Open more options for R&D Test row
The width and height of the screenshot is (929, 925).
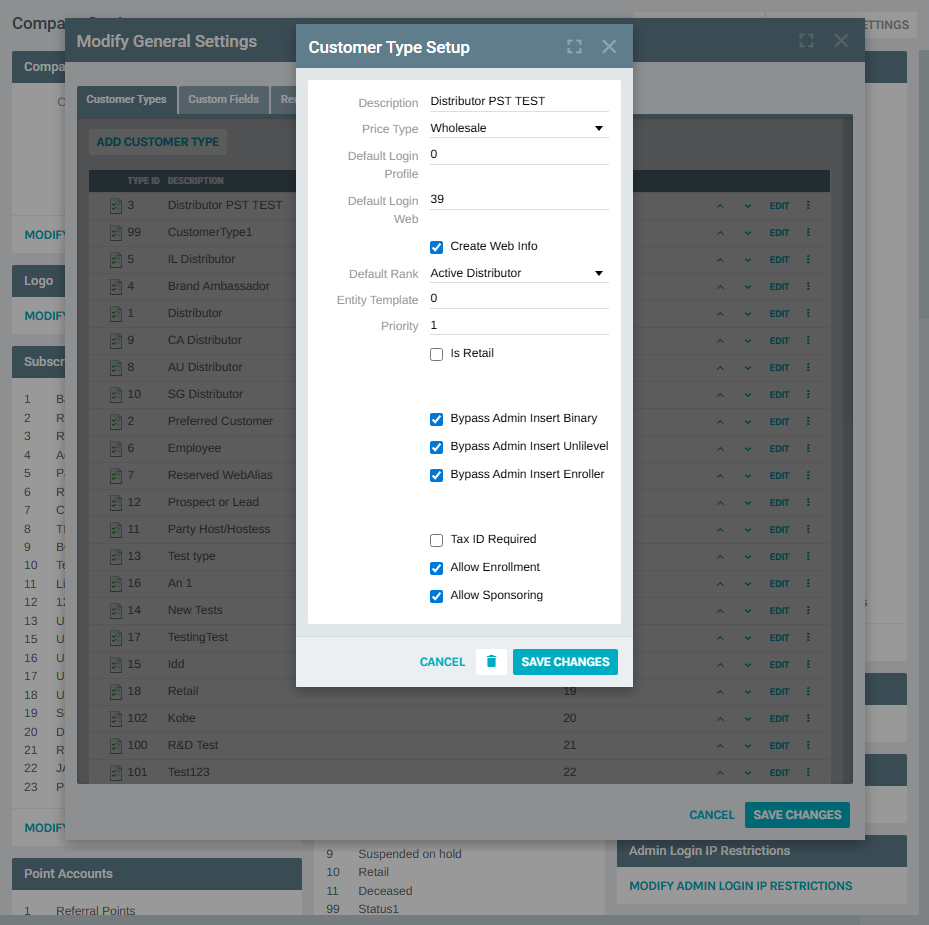tap(808, 745)
